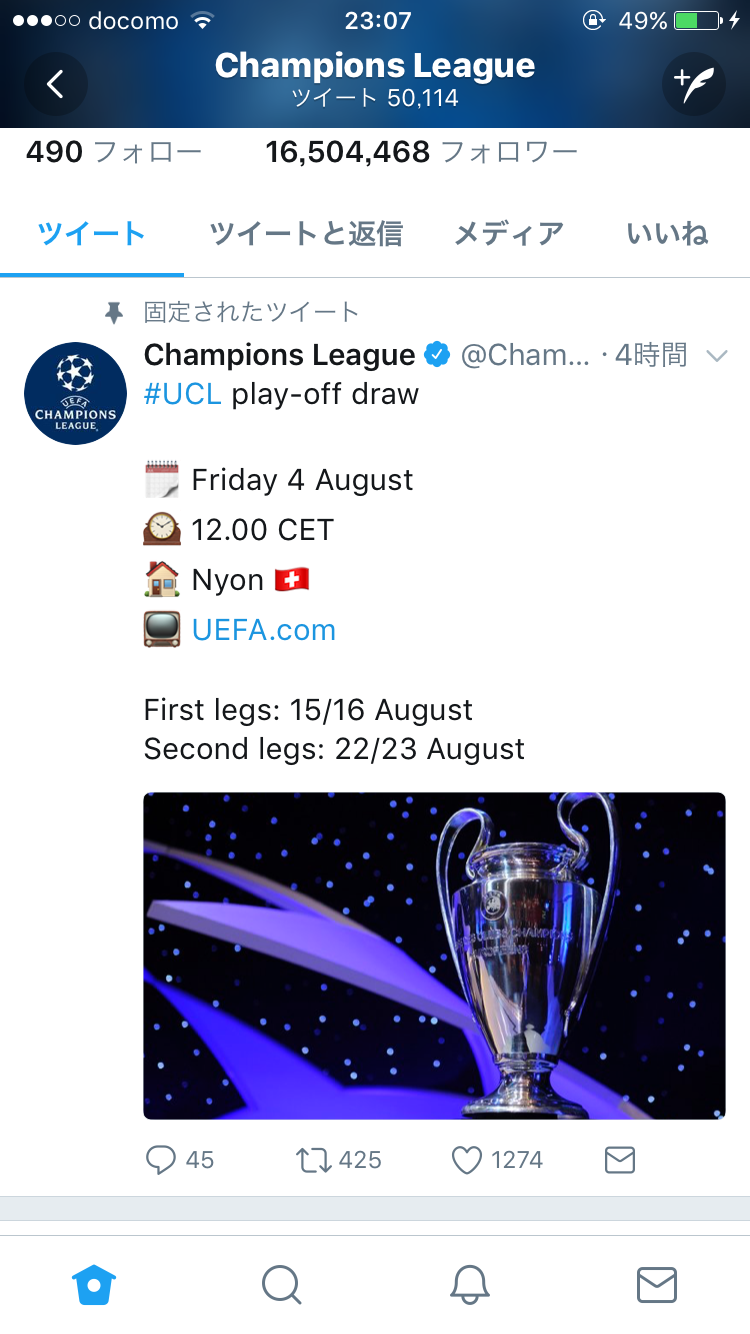
Task: Tap the back arrow button
Action: point(56,84)
